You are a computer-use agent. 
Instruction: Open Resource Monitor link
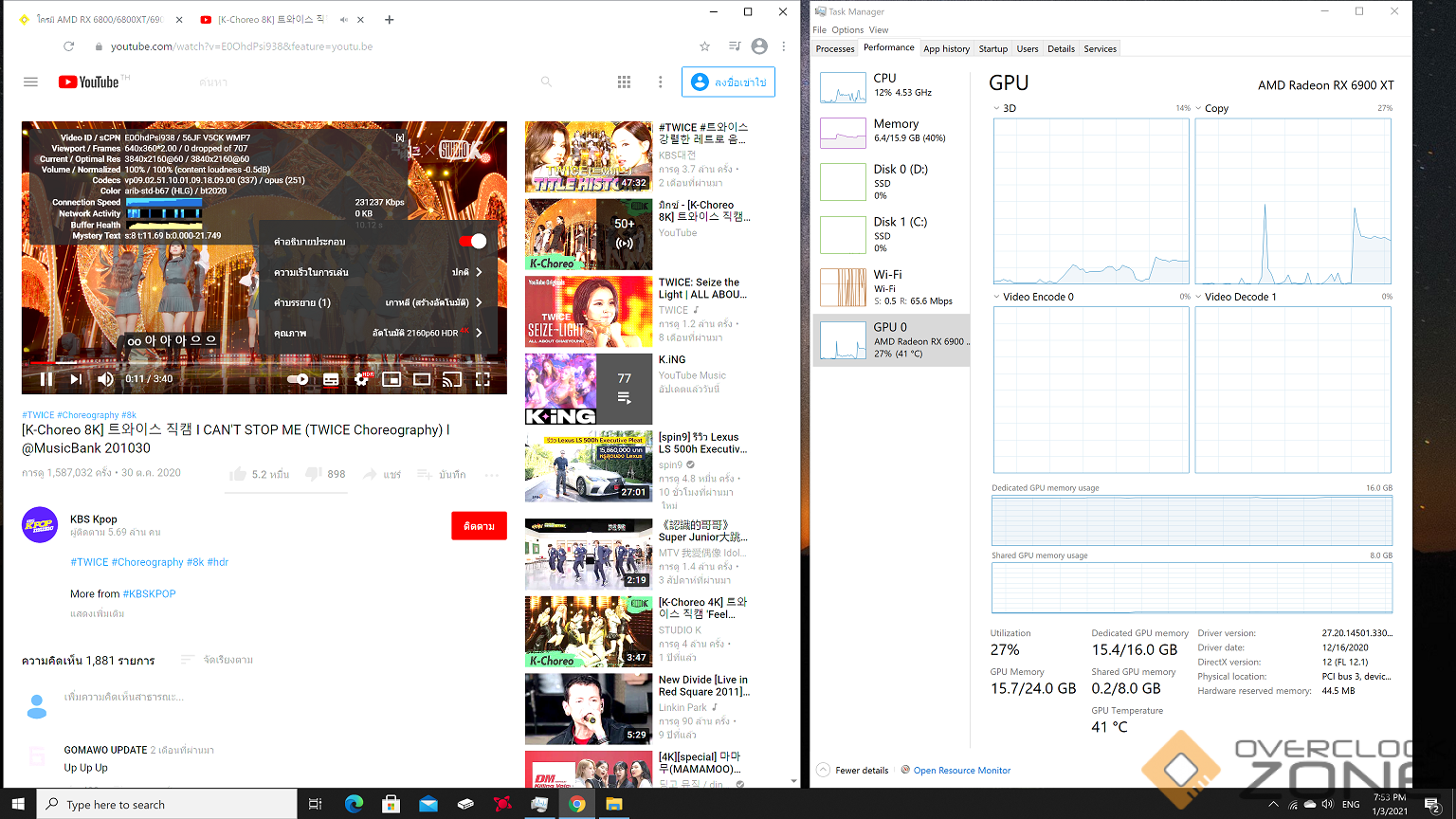coord(961,771)
